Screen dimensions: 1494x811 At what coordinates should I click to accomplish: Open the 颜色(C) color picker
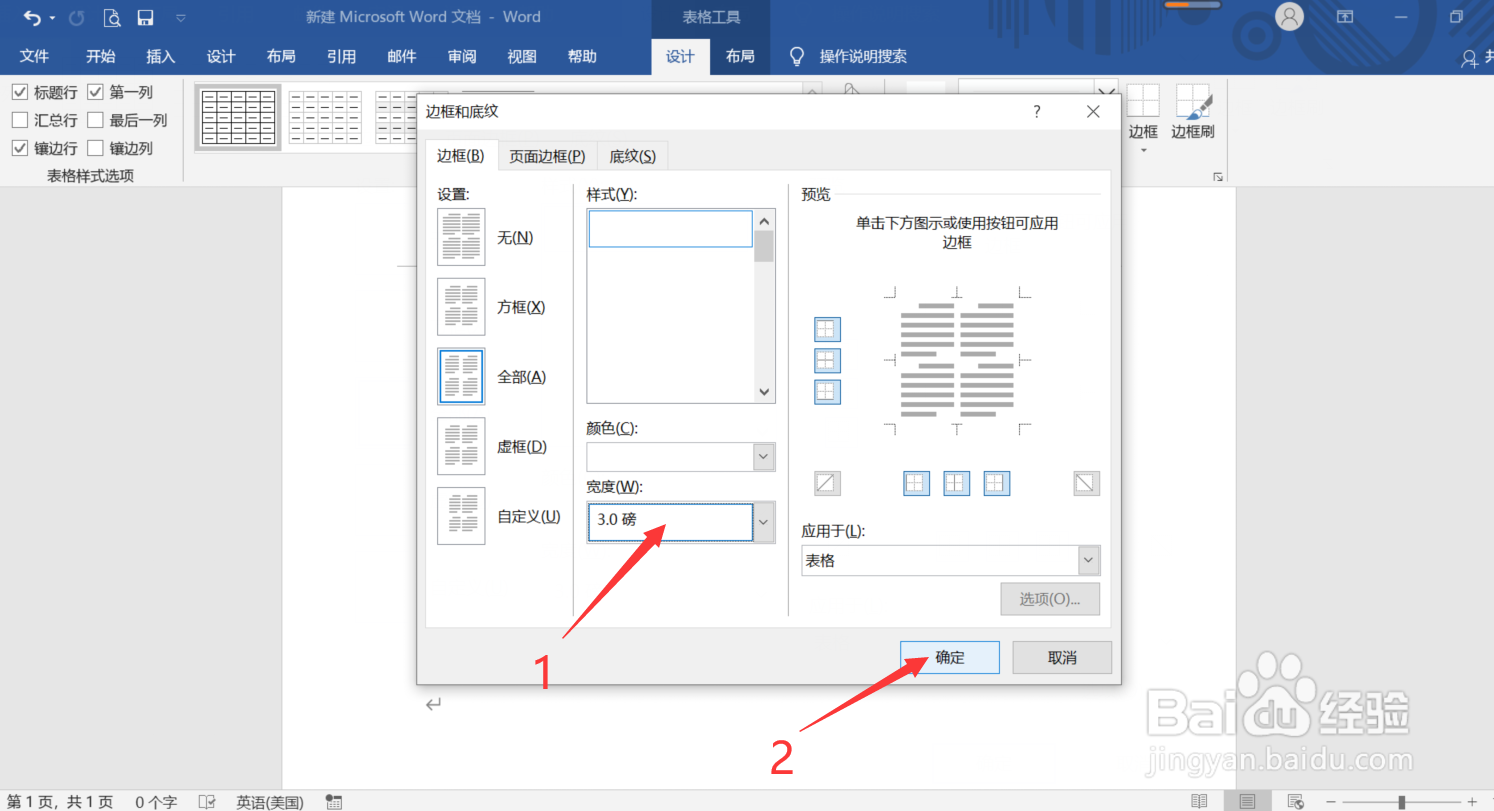(763, 457)
